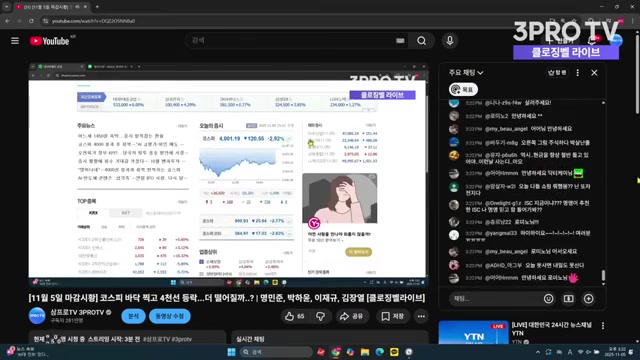
Task: Open the on-screen keyboard icon in search
Action: pyautogui.click(x=400, y=41)
